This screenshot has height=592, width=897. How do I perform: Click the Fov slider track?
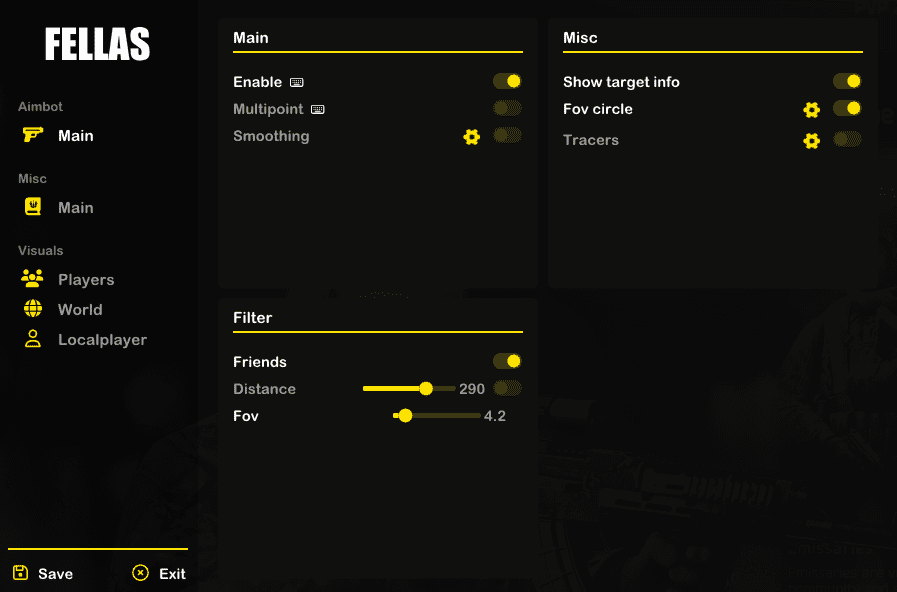pyautogui.click(x=437, y=416)
